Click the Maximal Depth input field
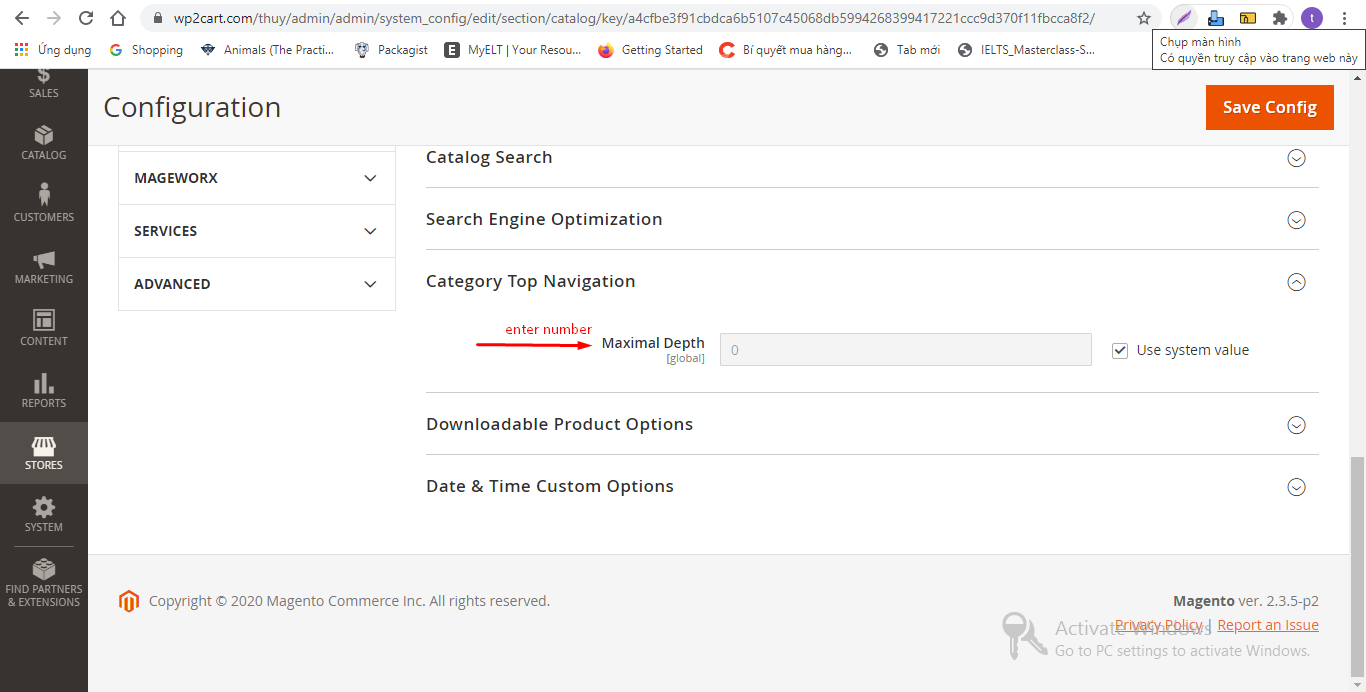Image resolution: width=1366 pixels, height=692 pixels. click(x=905, y=350)
